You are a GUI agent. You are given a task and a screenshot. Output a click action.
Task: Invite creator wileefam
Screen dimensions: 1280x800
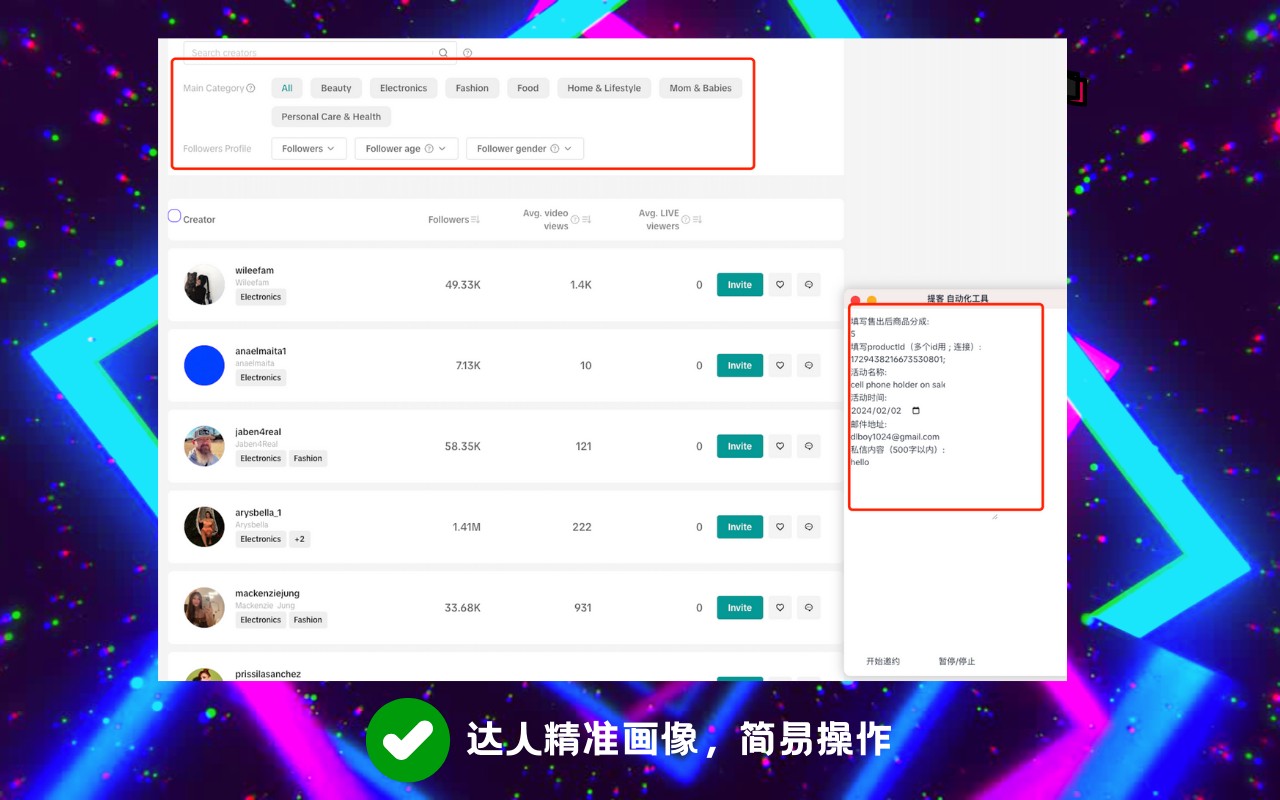click(740, 285)
